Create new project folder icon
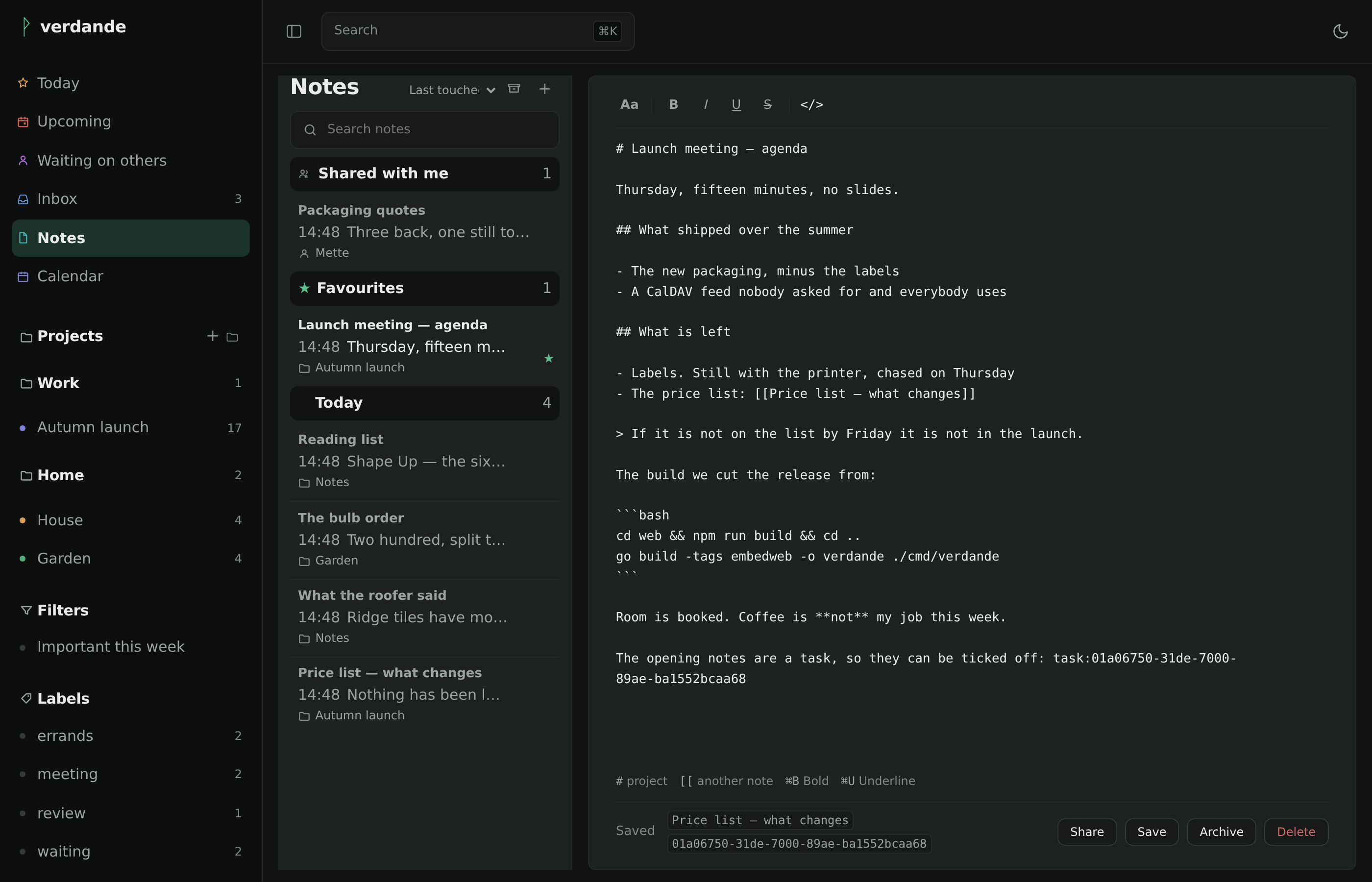The width and height of the screenshot is (1372, 882). (232, 337)
